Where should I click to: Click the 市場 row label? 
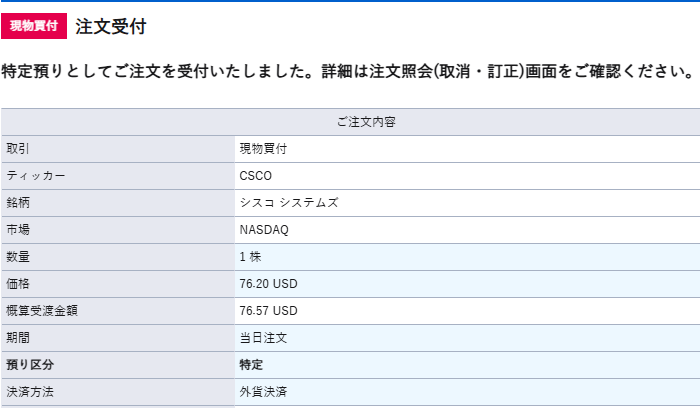point(19,230)
